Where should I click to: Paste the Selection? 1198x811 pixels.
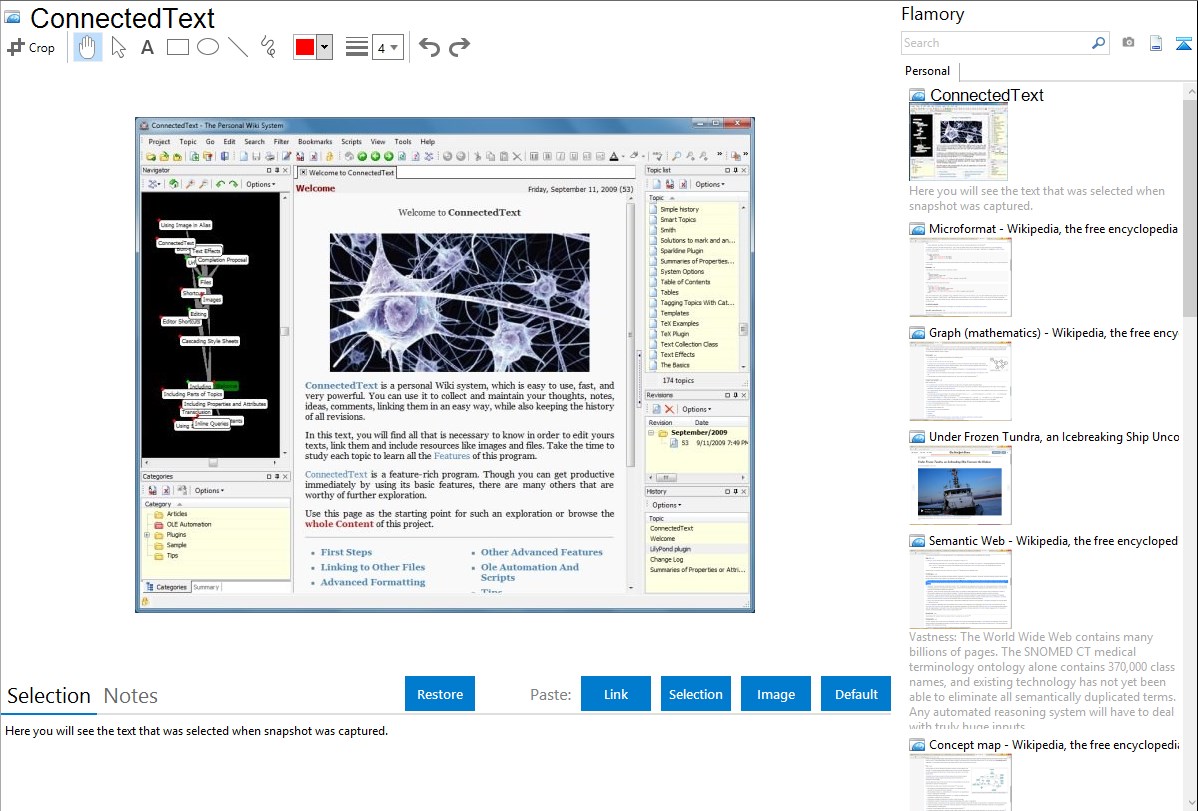696,694
